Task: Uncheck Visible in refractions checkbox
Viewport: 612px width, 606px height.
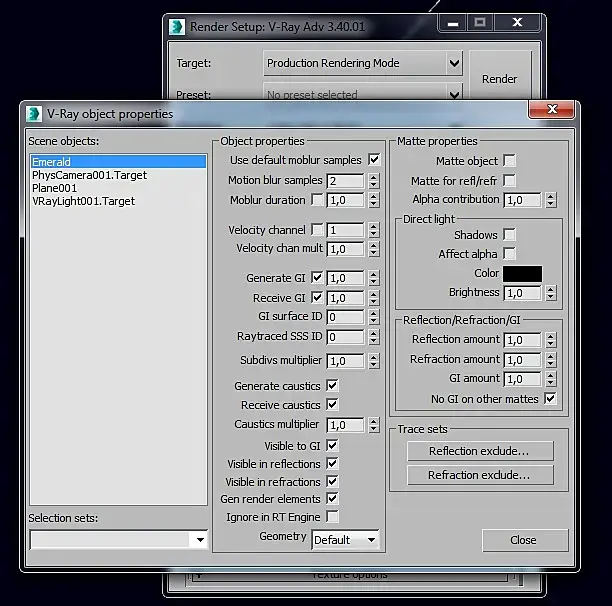Action: tap(333, 481)
